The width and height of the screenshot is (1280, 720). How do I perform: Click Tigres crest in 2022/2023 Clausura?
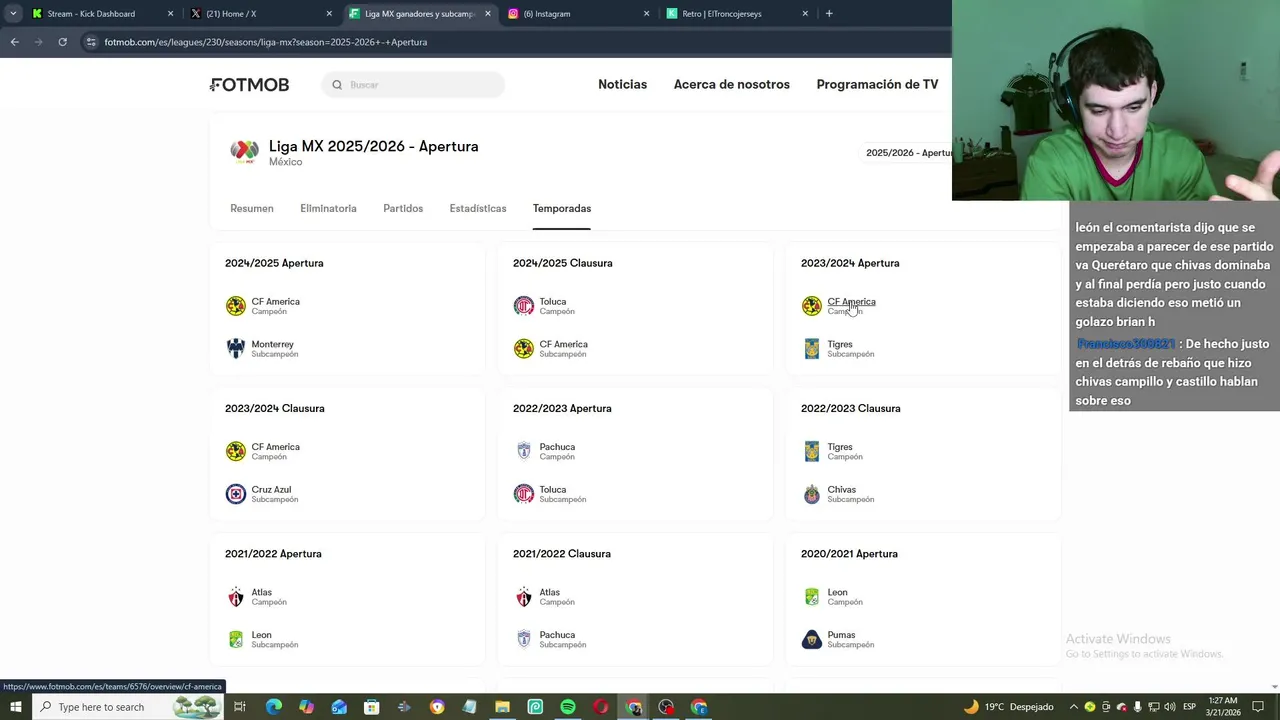(812, 451)
